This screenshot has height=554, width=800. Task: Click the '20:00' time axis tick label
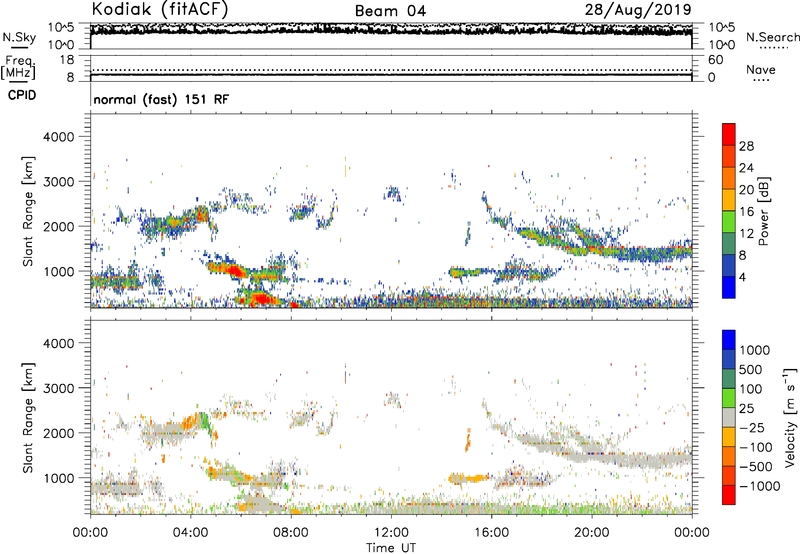click(592, 533)
